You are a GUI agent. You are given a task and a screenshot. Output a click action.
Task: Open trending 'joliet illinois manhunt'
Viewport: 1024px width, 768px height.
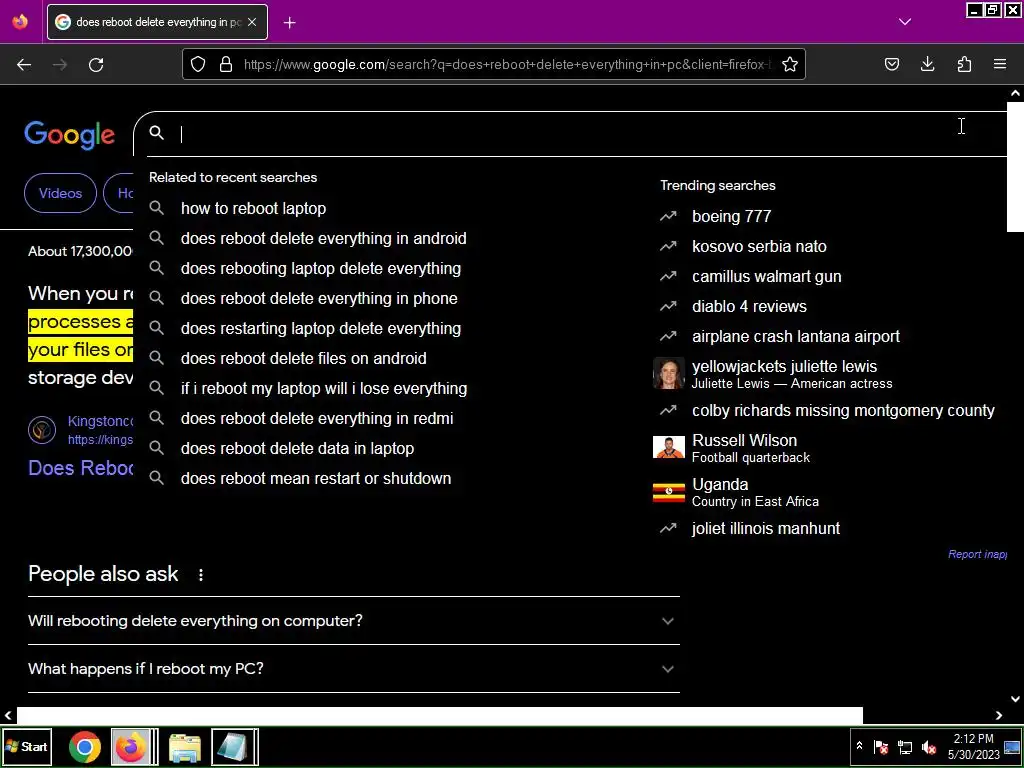click(765, 528)
